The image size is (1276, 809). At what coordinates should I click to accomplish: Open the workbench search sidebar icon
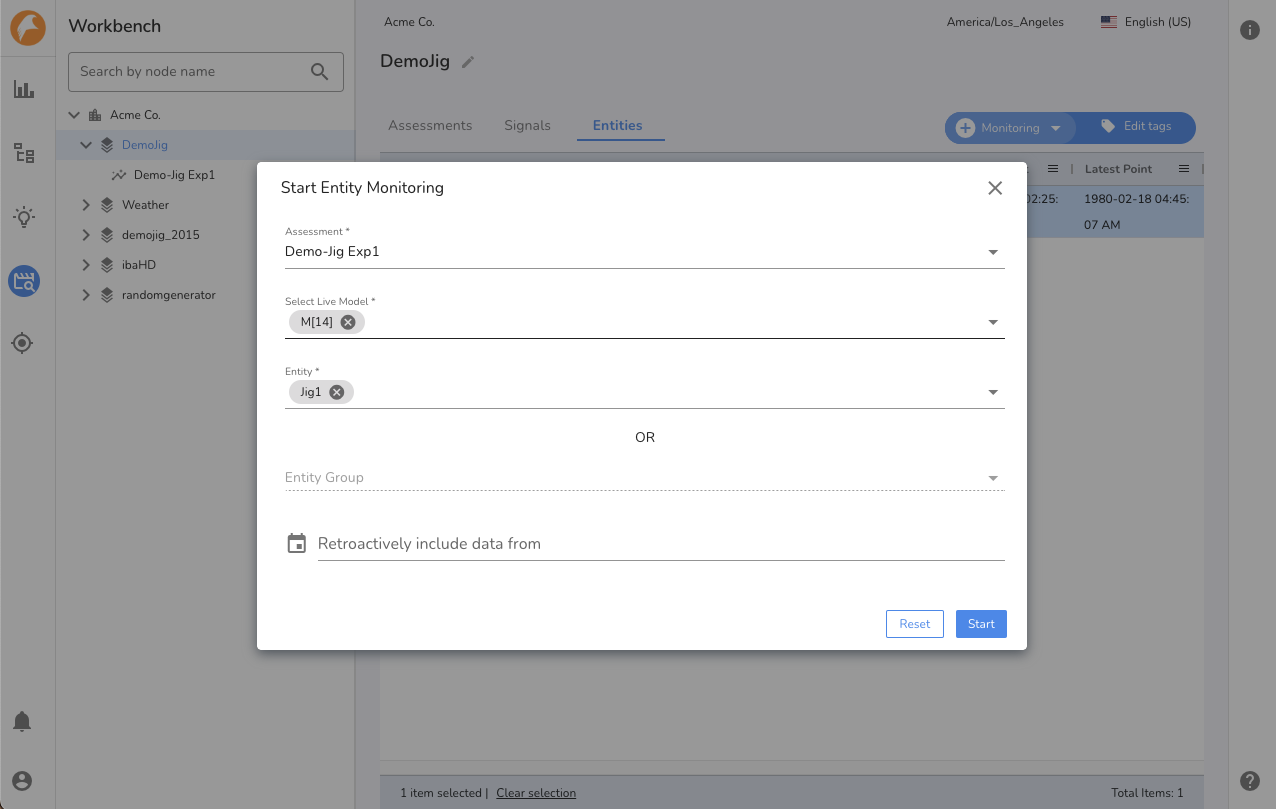coord(24,281)
